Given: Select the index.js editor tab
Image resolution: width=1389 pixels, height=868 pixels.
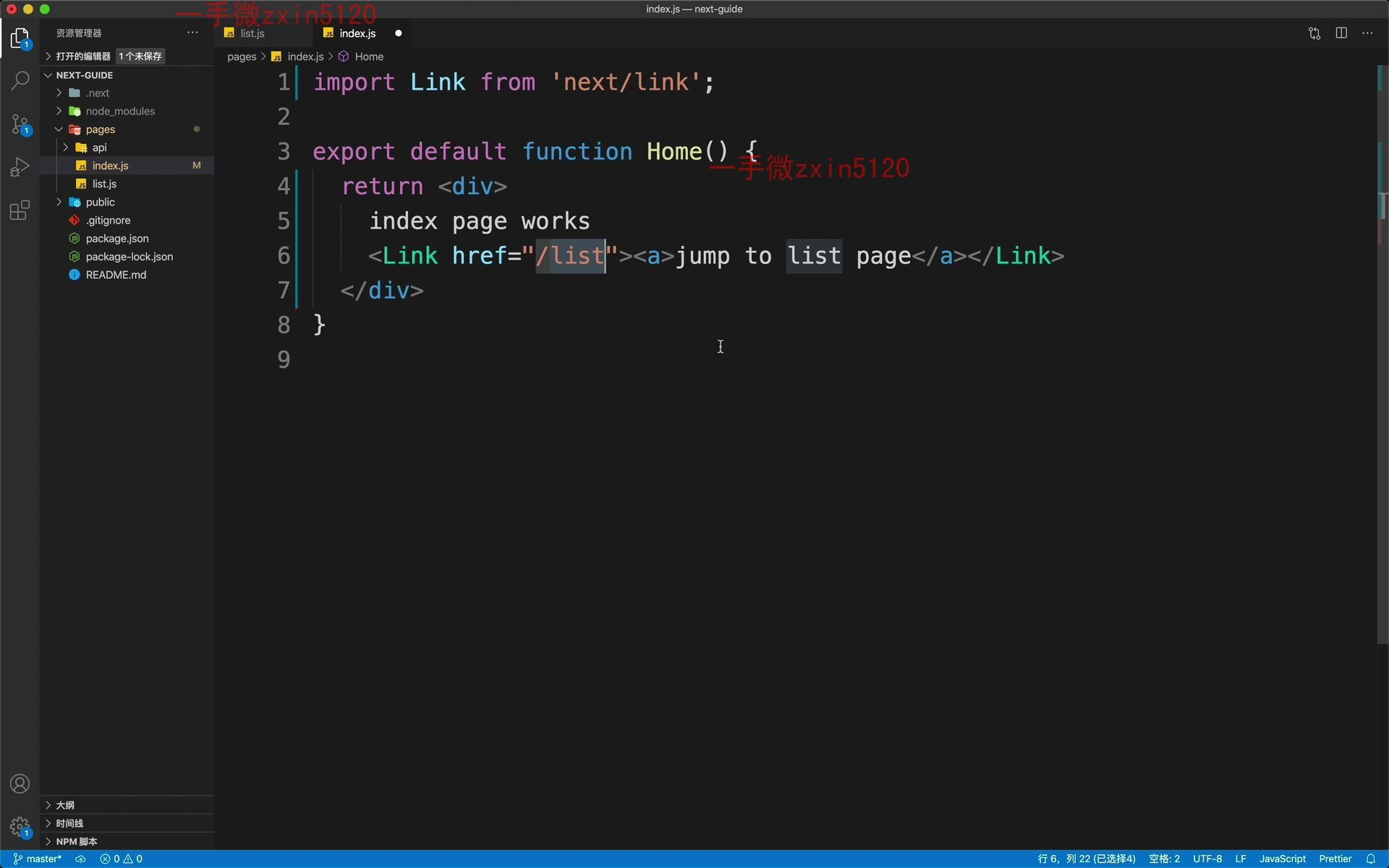Looking at the screenshot, I should 357,33.
